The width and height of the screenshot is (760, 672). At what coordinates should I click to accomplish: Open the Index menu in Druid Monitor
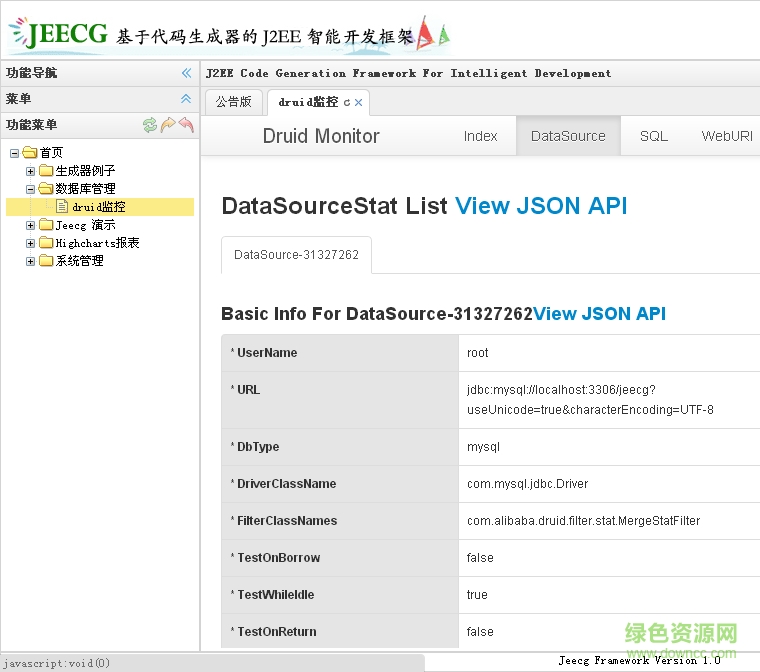[x=480, y=136]
